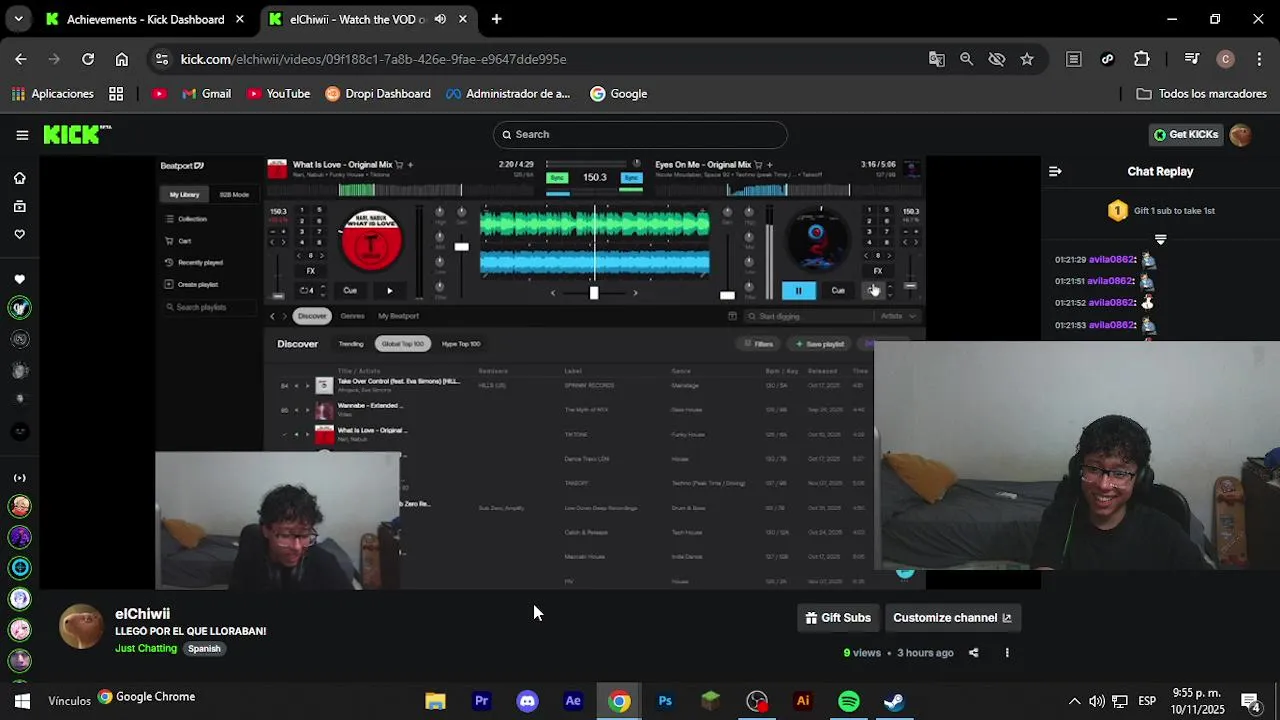Image resolution: width=1280 pixels, height=720 pixels.
Task: Open more options beside share icon
Action: point(1007,653)
